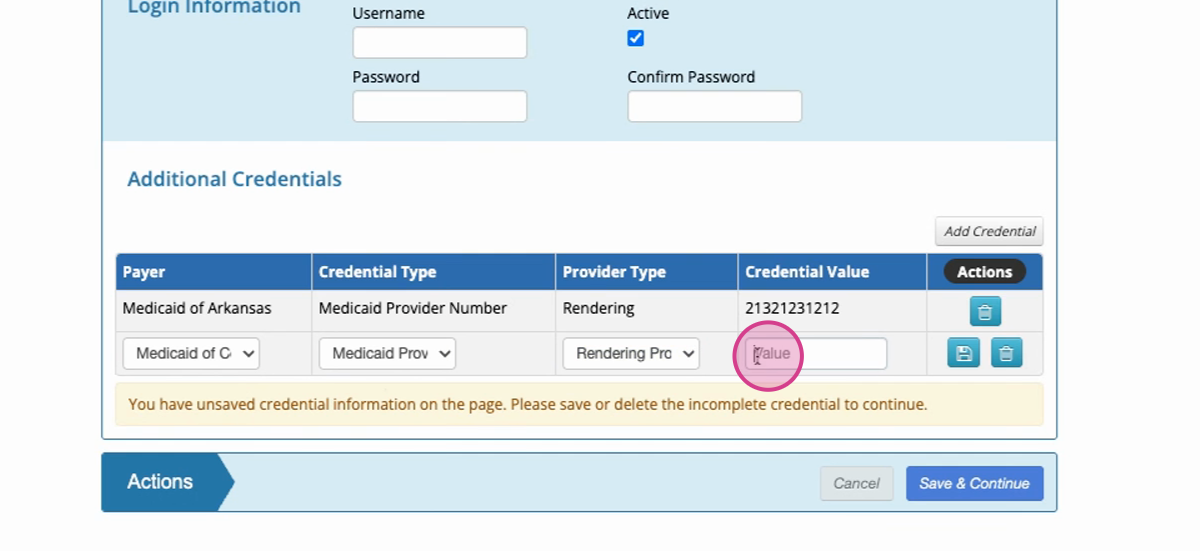The image size is (1200, 551).
Task: Focus the Password field
Action: pyautogui.click(x=439, y=106)
